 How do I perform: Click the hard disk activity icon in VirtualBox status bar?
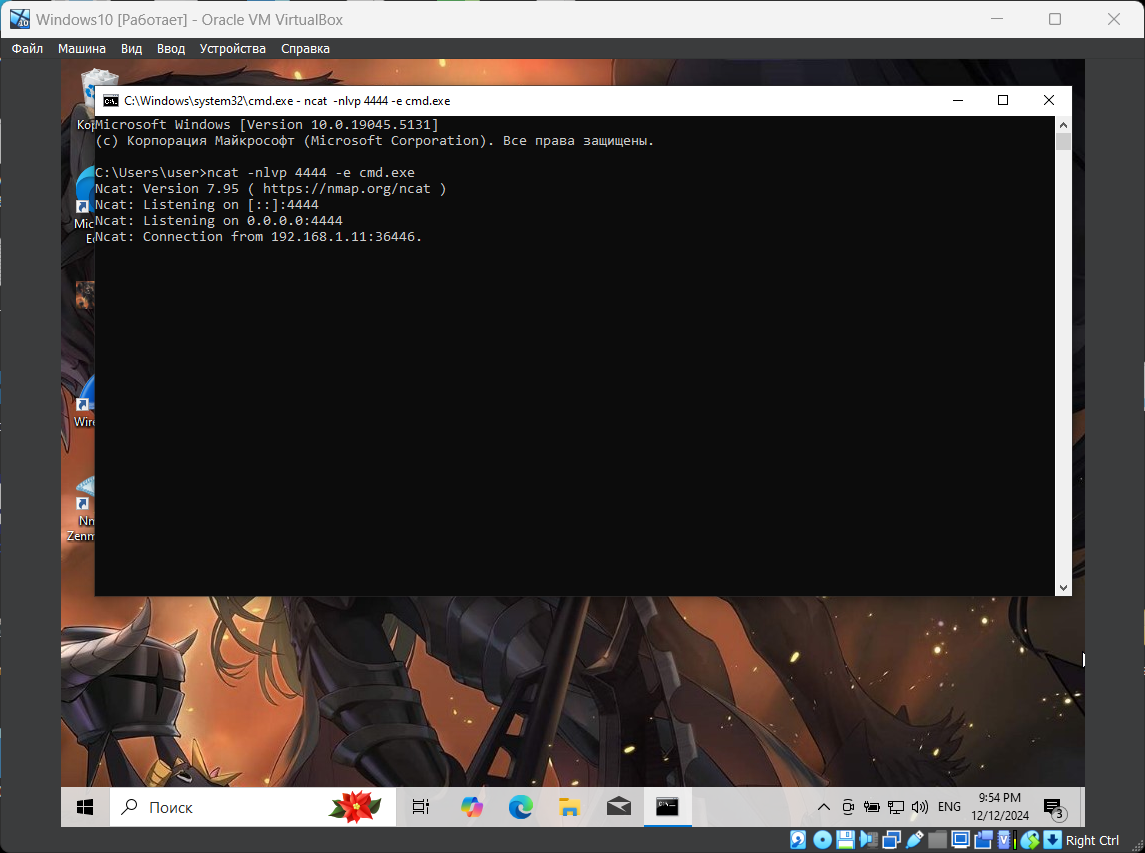(x=798, y=840)
